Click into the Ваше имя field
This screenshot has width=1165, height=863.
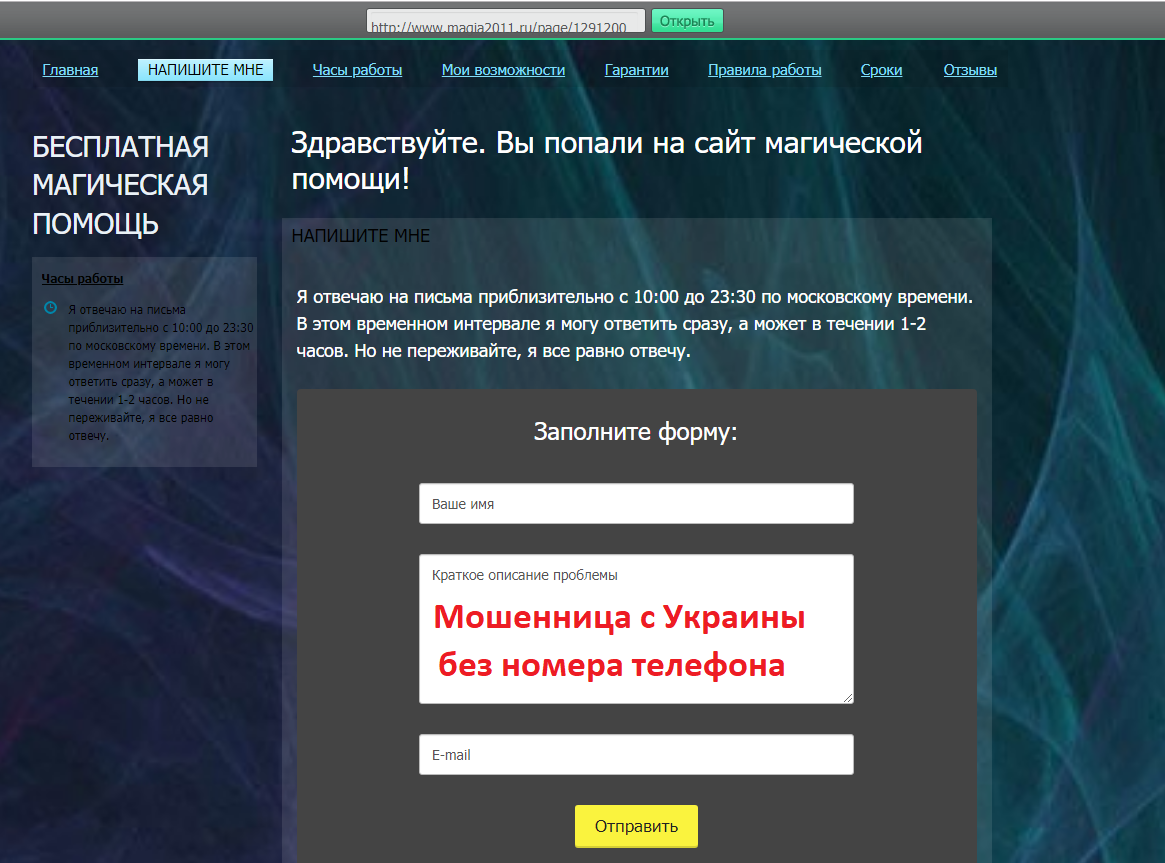click(636, 504)
